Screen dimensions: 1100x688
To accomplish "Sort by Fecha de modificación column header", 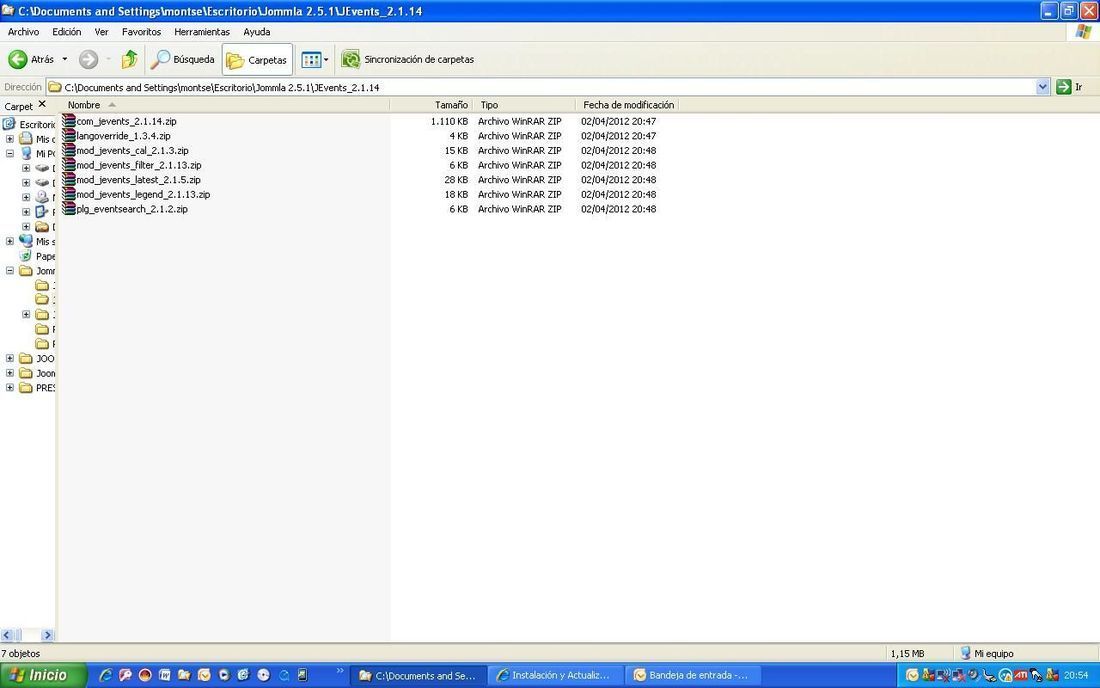I will 627,104.
